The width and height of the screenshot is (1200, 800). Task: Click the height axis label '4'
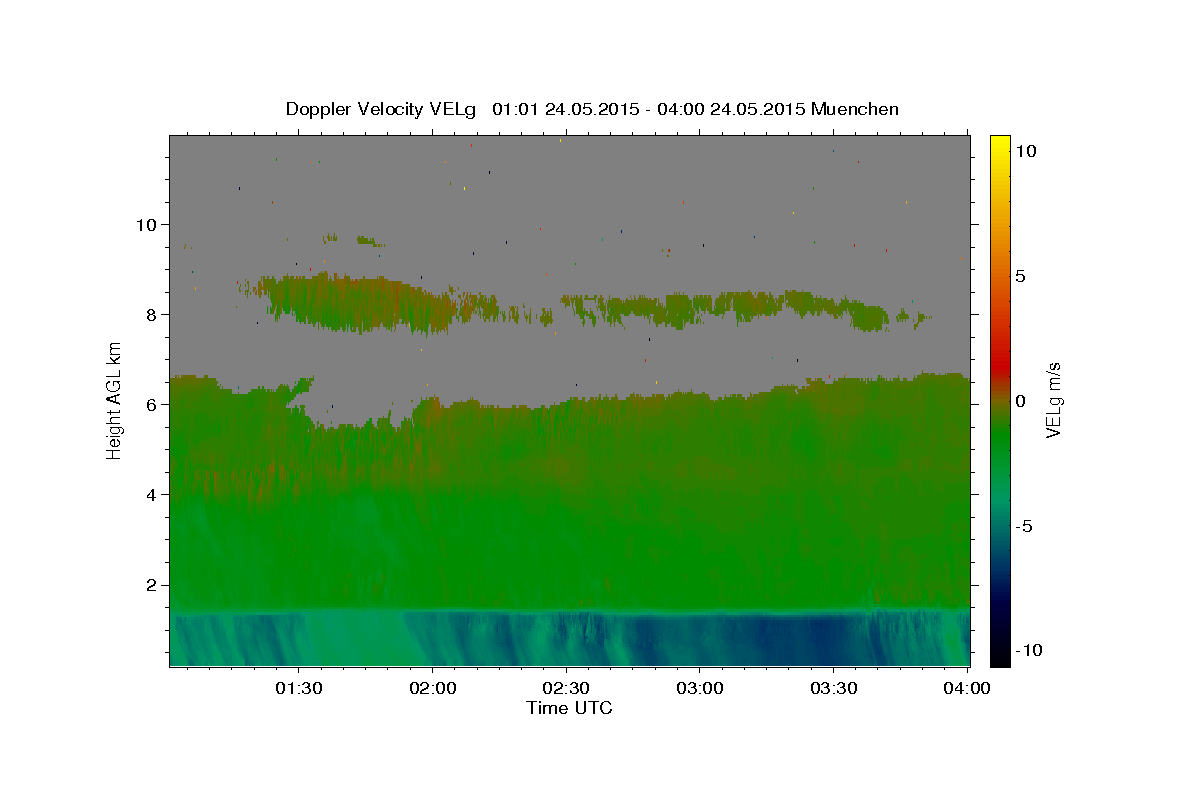[153, 495]
